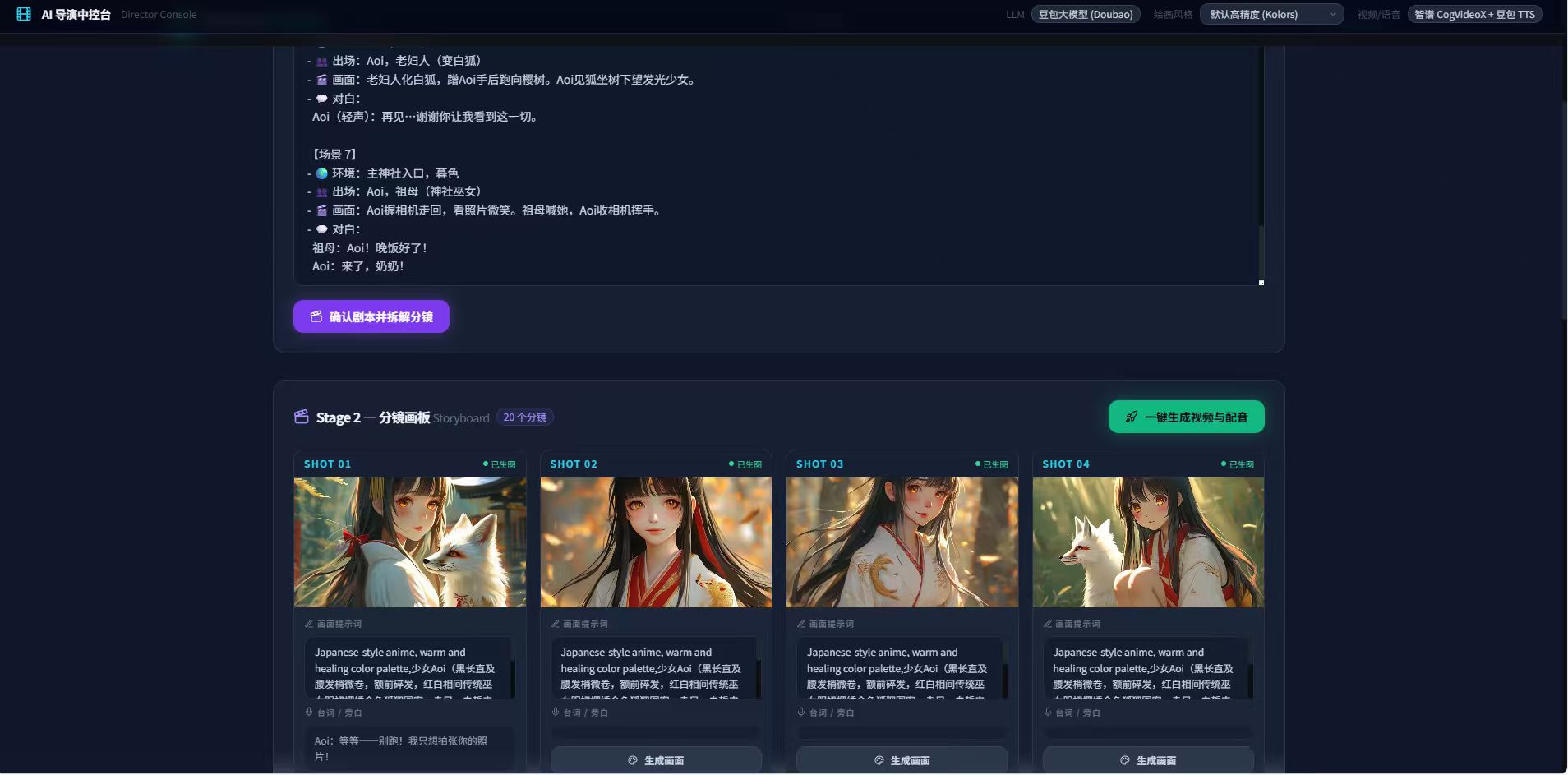Click the line Aoi：来了，奶奶！
The height and width of the screenshot is (775, 1568).
point(359,266)
